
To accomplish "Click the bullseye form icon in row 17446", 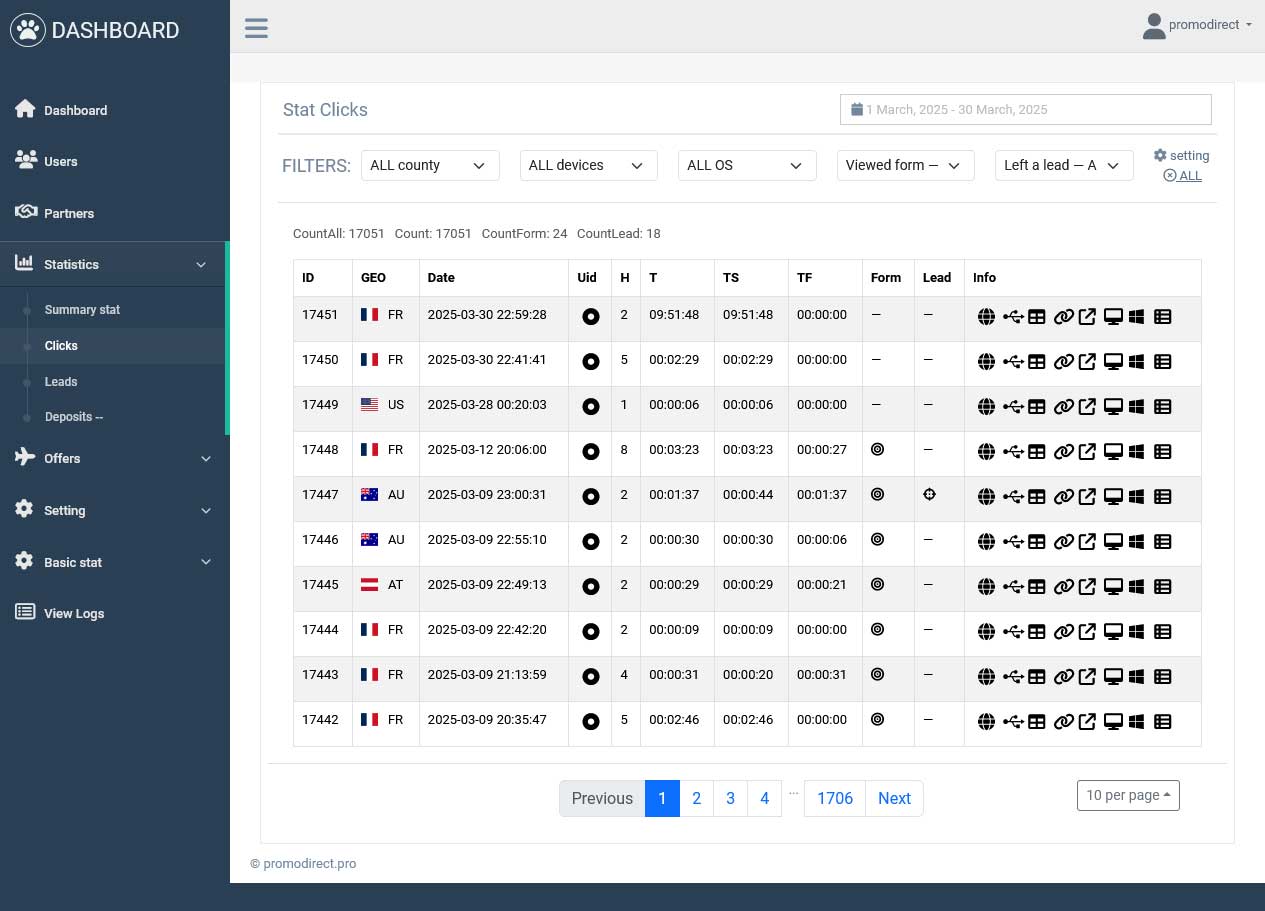I will tap(877, 540).
